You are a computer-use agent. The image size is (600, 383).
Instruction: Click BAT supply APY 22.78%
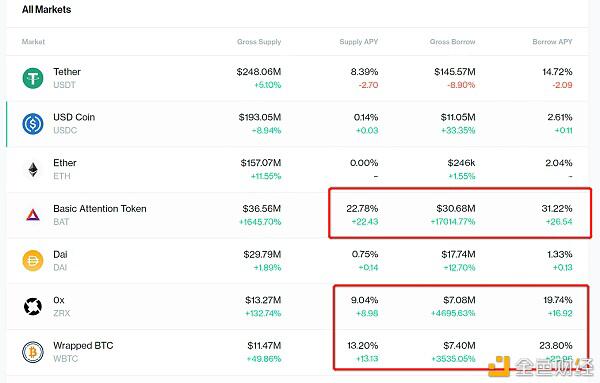coord(362,209)
